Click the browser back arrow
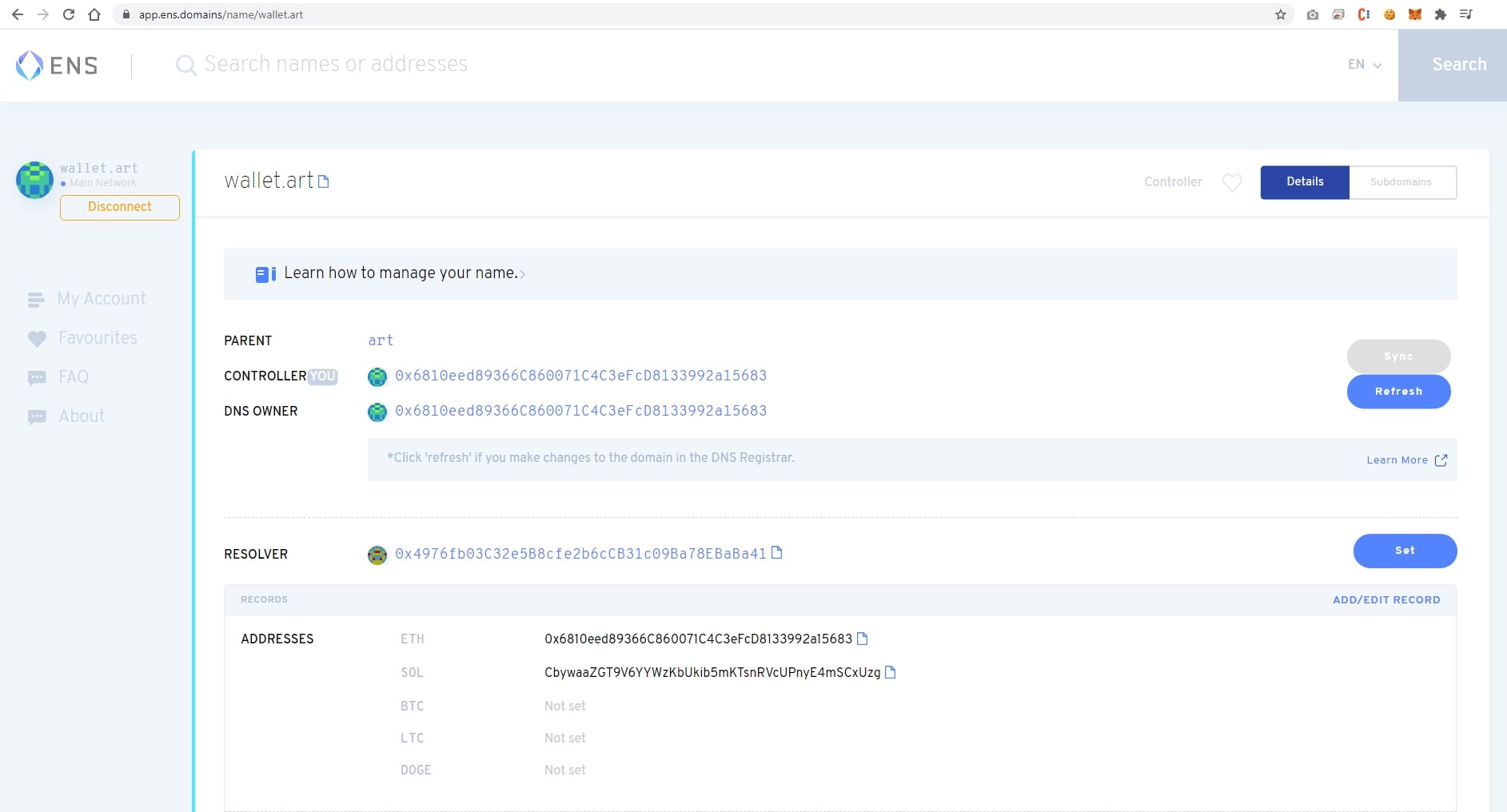The height and width of the screenshot is (812, 1507). pos(18,14)
